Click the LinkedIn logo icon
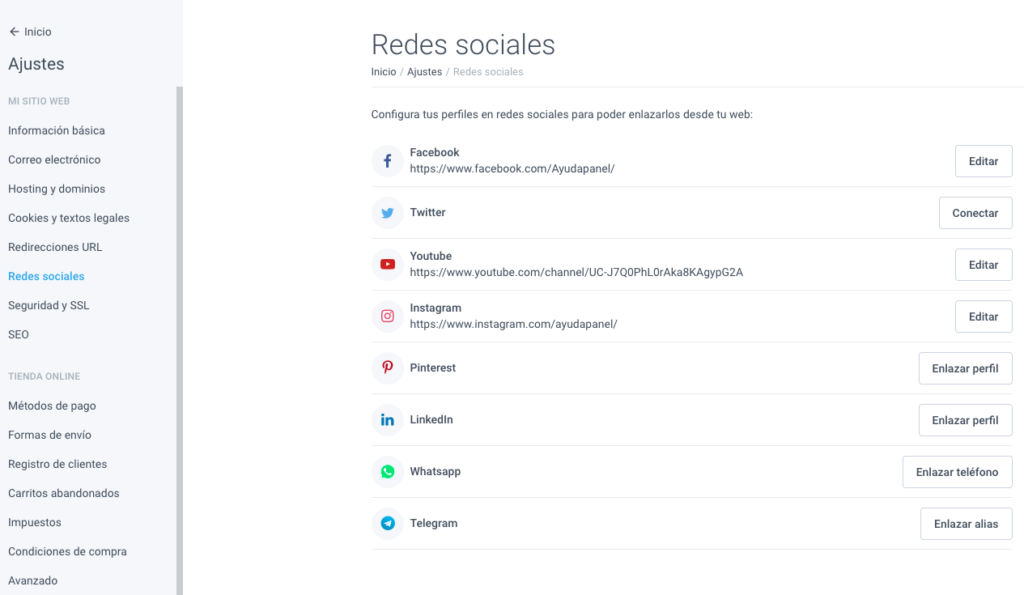The image size is (1024, 595). pyautogui.click(x=387, y=420)
